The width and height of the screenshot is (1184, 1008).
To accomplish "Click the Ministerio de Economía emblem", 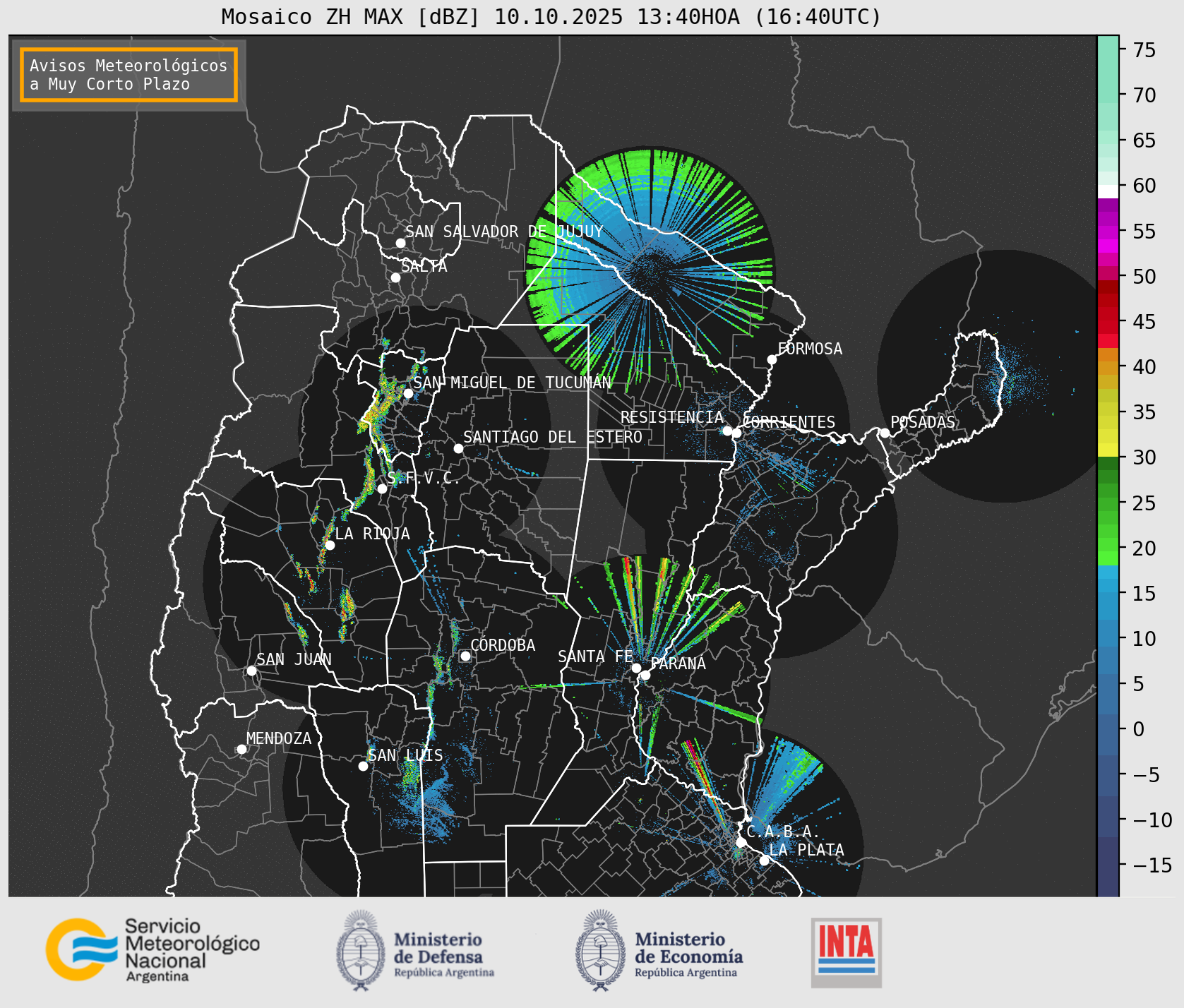I will [601, 950].
